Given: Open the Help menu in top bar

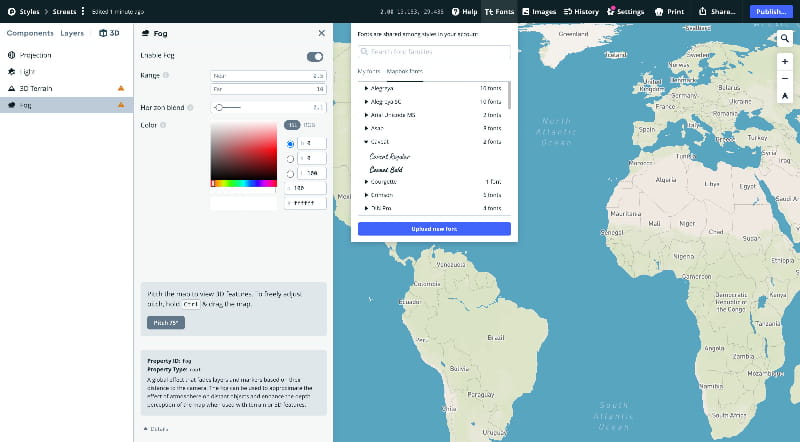Looking at the screenshot, I should (x=464, y=11).
